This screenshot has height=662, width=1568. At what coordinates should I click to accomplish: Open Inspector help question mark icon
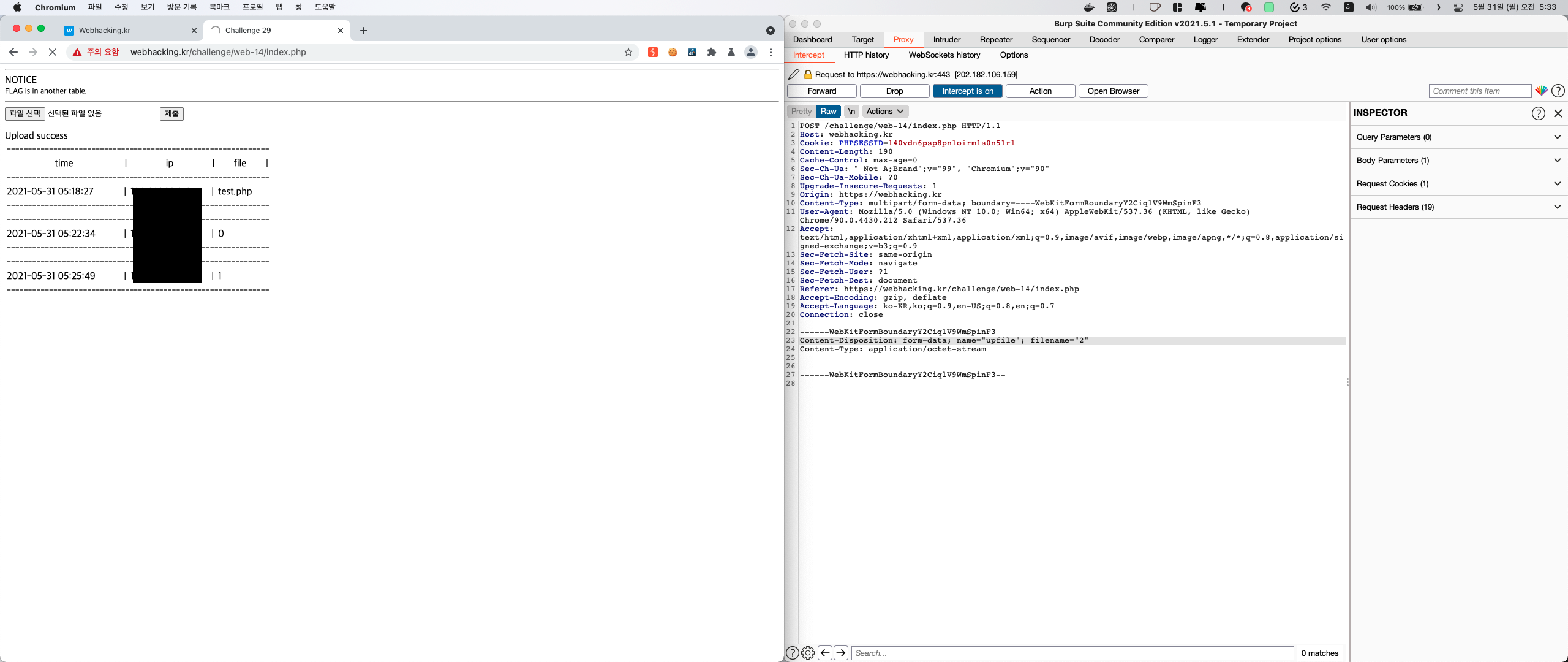[x=1538, y=113]
